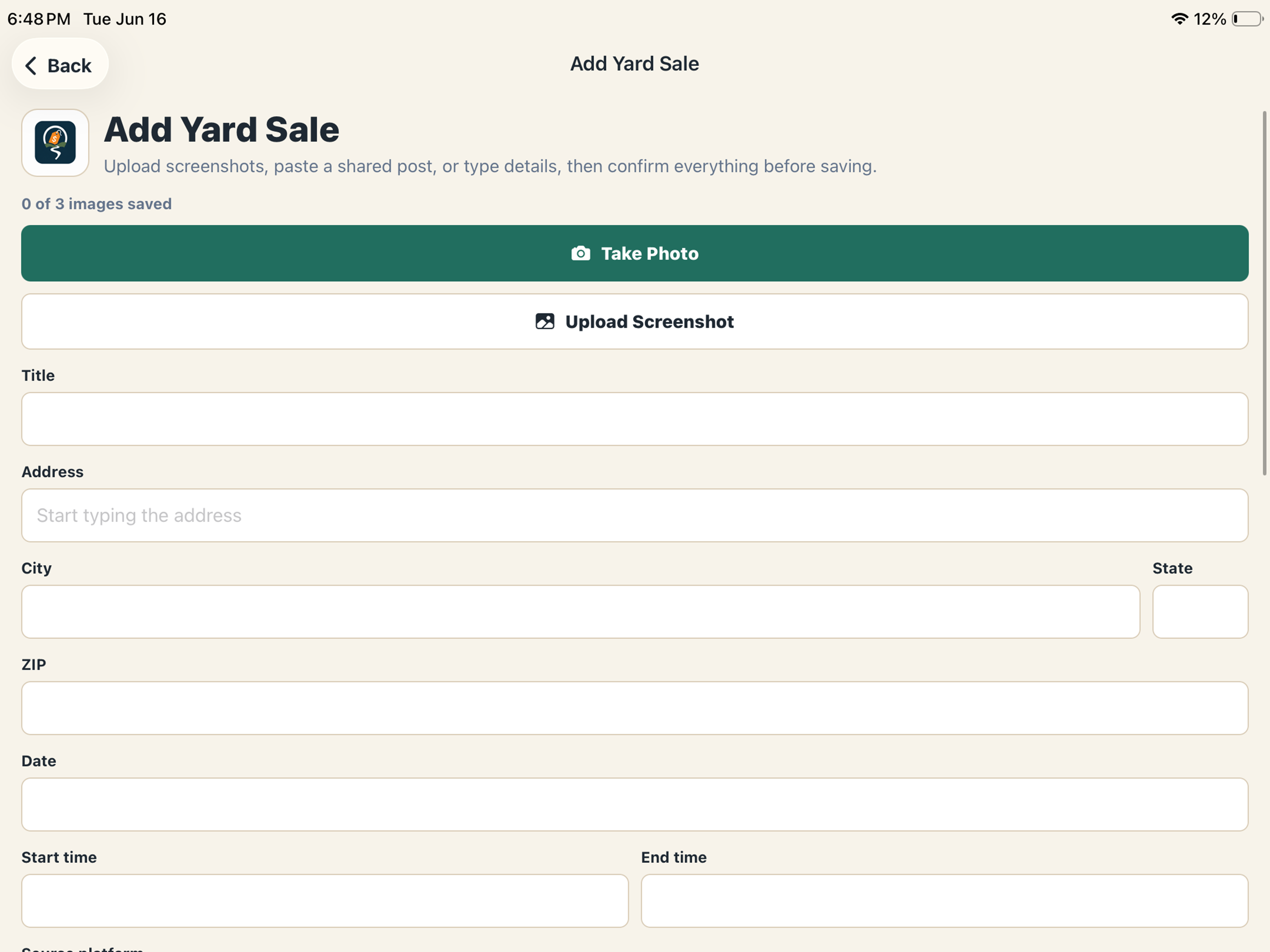Click into the ZIP field
The image size is (1270, 952).
635,708
